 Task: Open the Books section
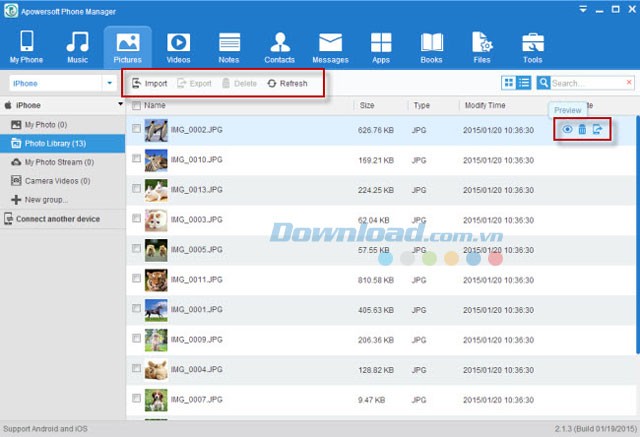(431, 47)
